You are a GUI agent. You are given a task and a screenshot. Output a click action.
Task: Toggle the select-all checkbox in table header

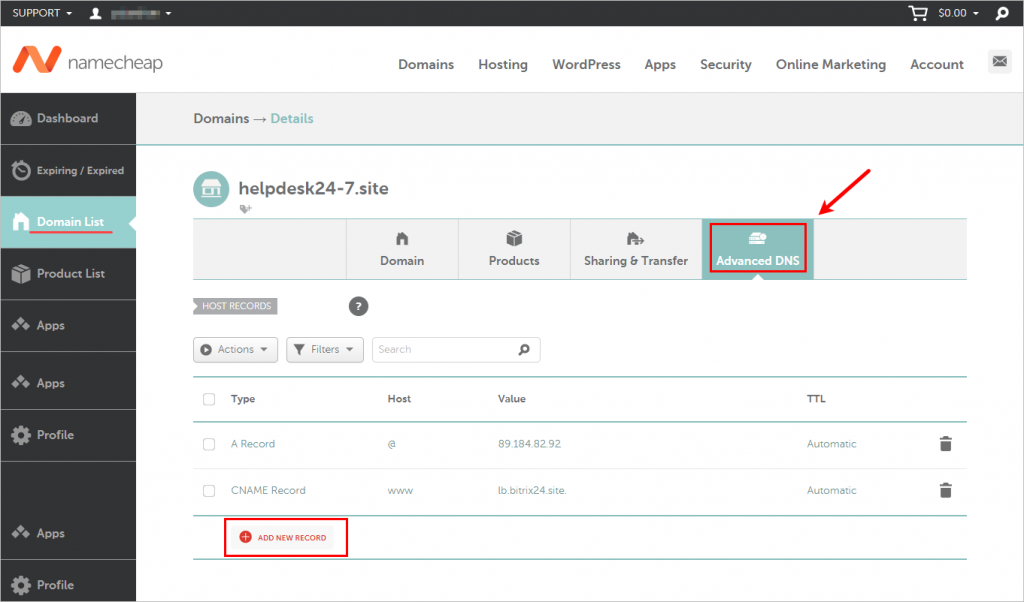click(x=209, y=399)
